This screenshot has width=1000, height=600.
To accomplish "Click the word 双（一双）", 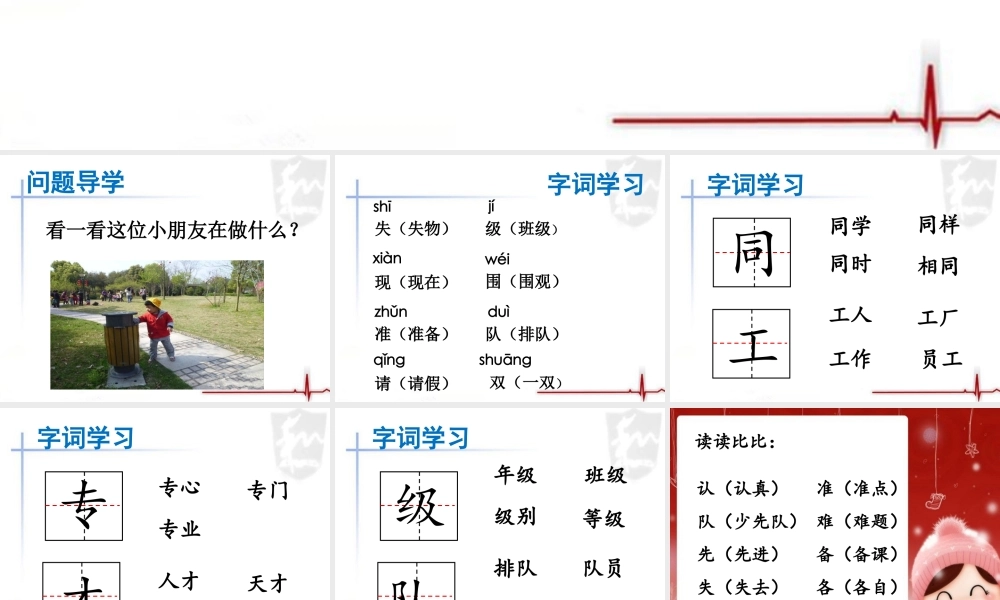I will point(526,382).
